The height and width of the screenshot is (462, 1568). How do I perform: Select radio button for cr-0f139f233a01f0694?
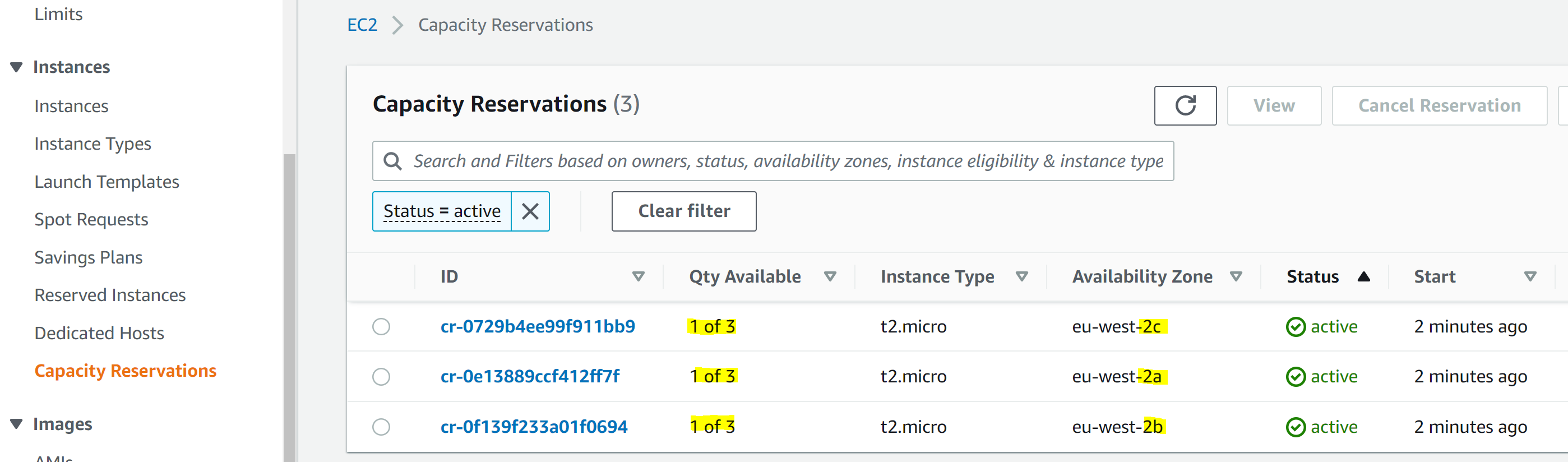pyautogui.click(x=381, y=427)
